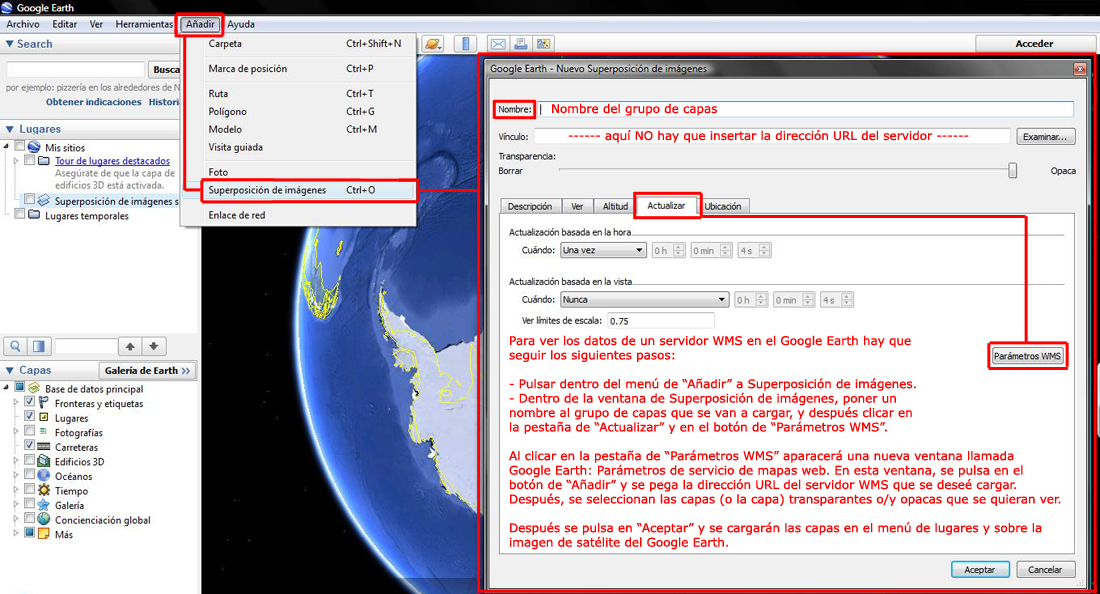
Task: Click the Océanos globe icon
Action: click(x=43, y=475)
